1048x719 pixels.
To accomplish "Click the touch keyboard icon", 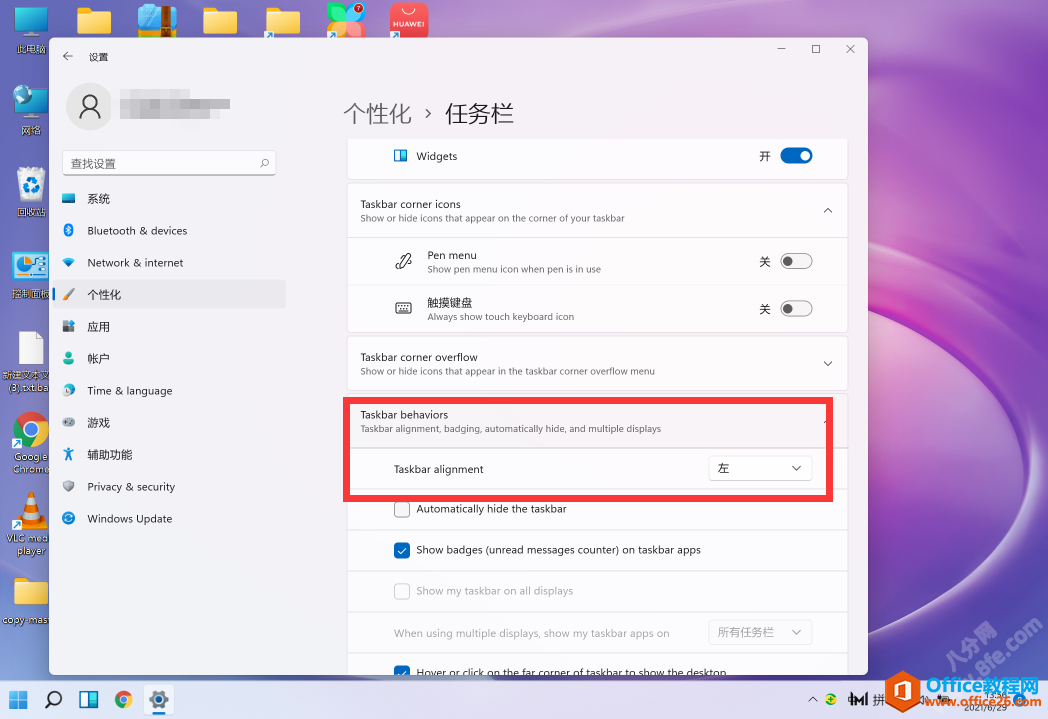I will pos(403,308).
